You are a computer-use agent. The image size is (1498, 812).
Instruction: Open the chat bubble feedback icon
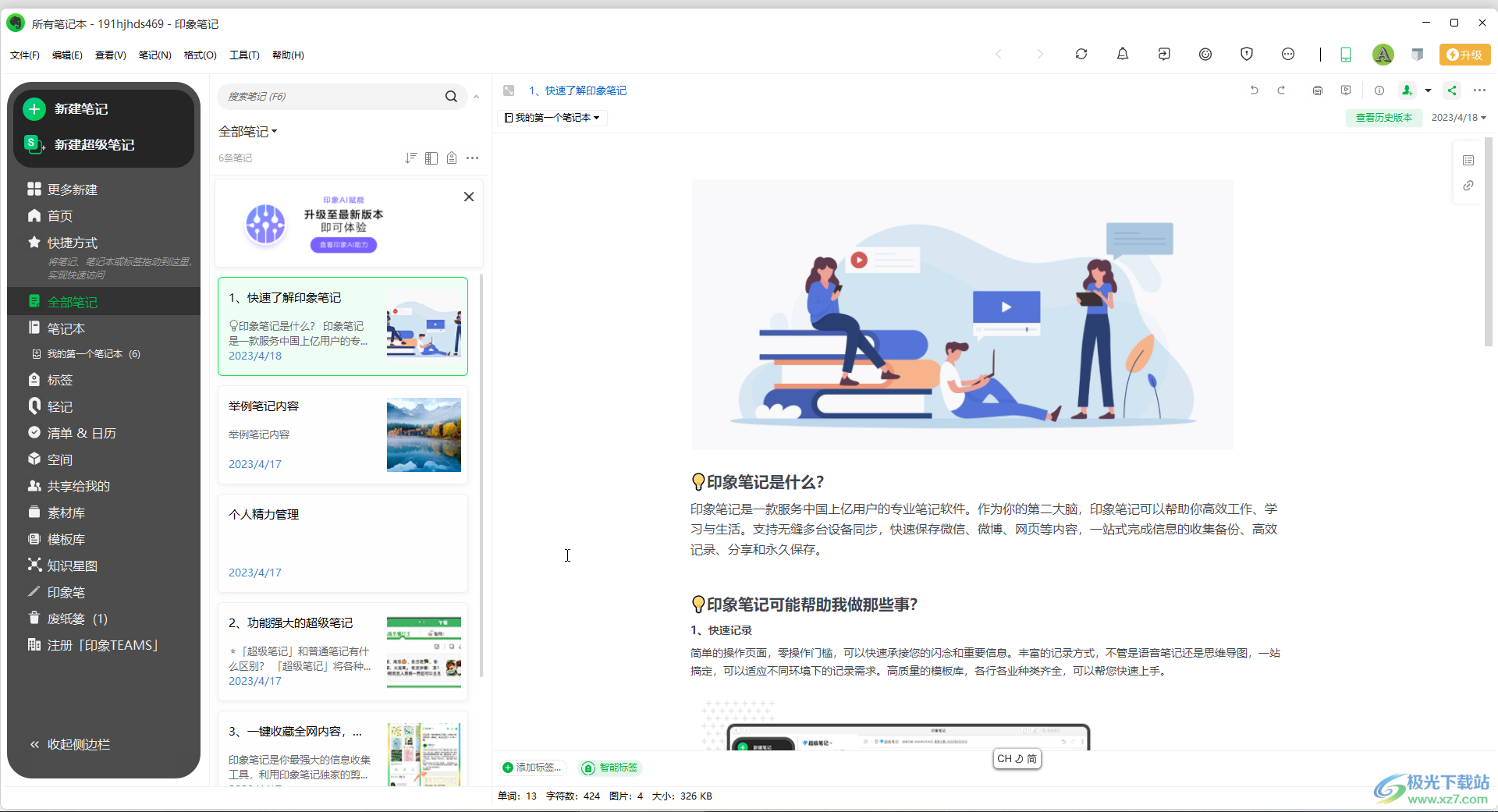click(x=1288, y=54)
